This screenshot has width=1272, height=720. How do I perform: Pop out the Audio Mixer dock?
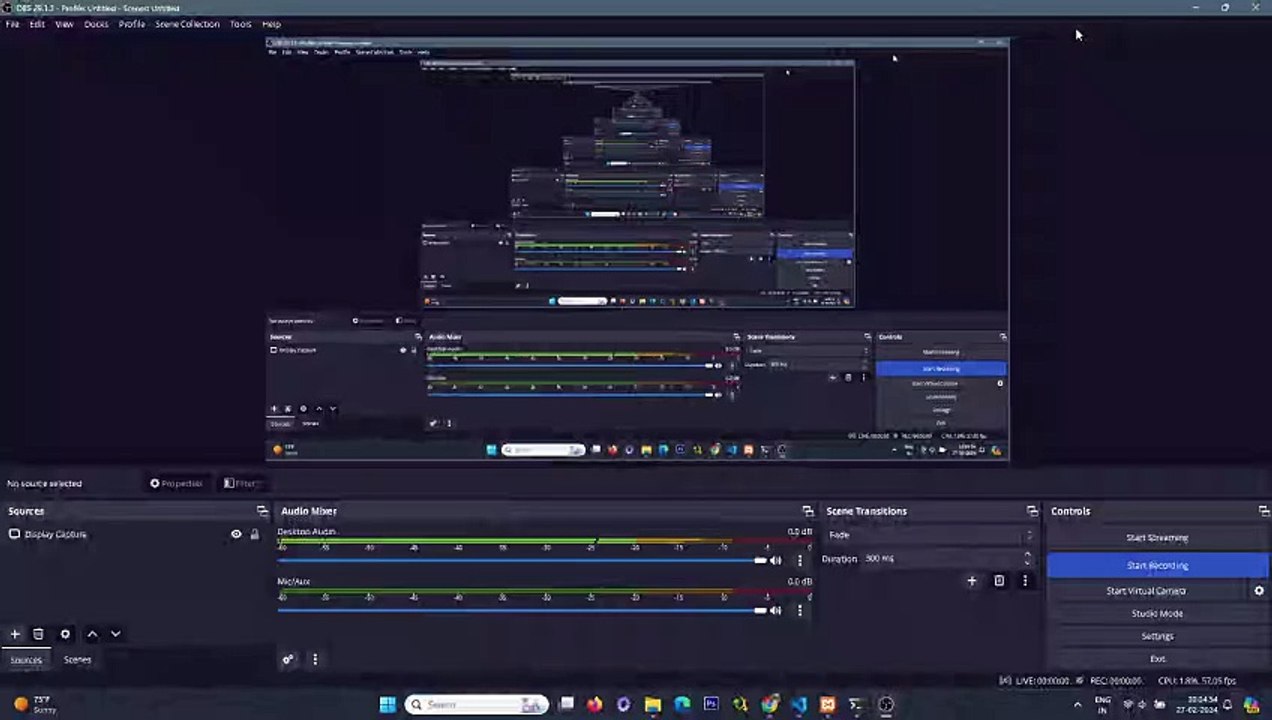pos(808,511)
